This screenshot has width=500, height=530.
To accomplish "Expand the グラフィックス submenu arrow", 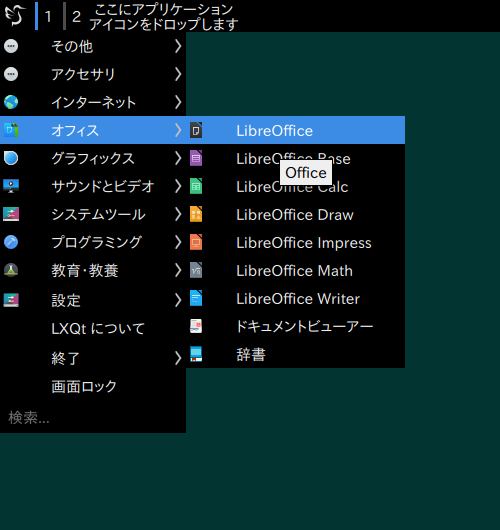I will coord(178,158).
